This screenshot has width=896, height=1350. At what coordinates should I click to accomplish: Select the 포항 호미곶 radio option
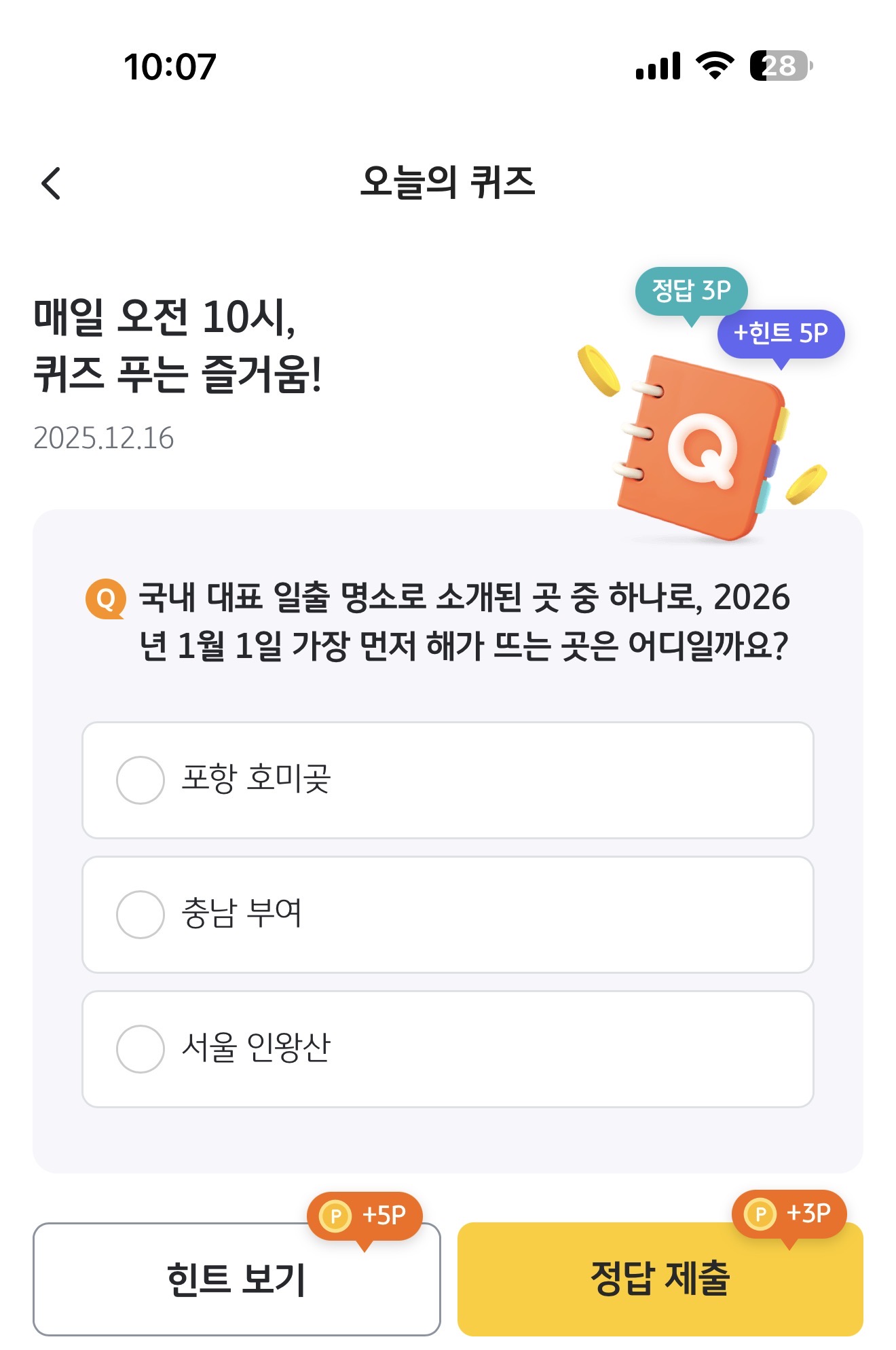(x=448, y=780)
